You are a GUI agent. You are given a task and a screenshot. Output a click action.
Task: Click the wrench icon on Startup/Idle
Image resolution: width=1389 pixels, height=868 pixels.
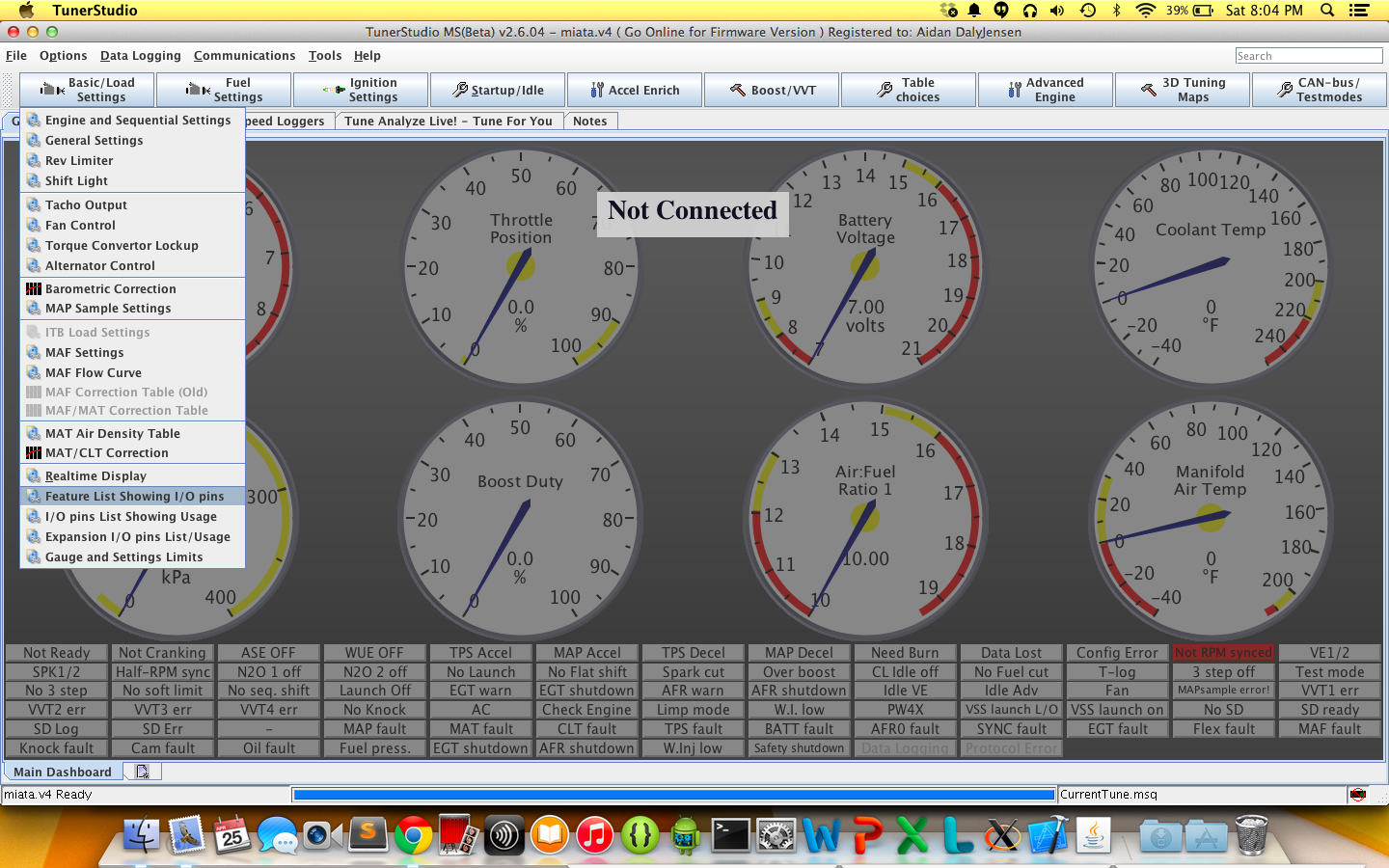pyautogui.click(x=460, y=90)
